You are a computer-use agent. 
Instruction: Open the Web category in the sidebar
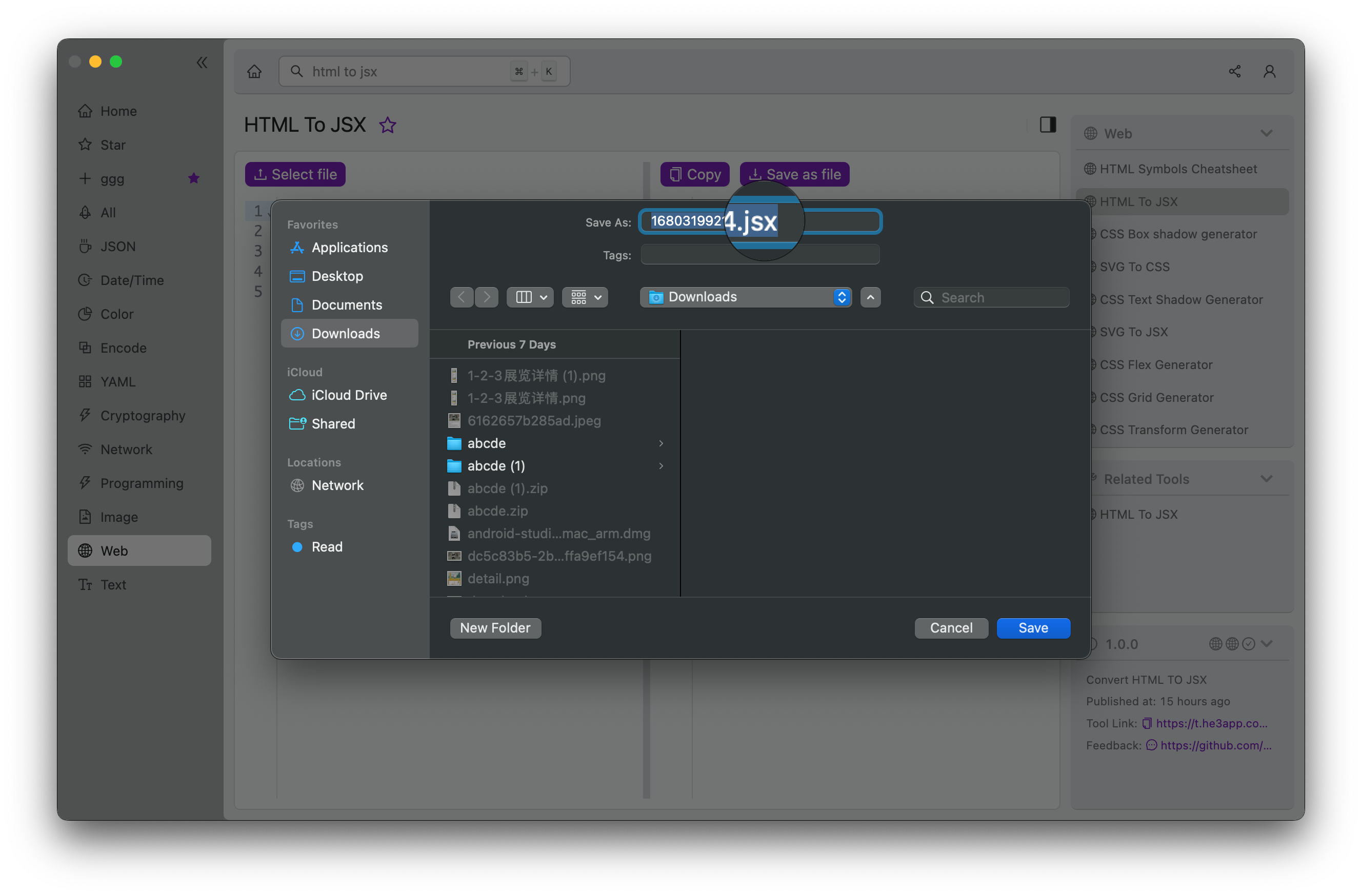pos(139,551)
